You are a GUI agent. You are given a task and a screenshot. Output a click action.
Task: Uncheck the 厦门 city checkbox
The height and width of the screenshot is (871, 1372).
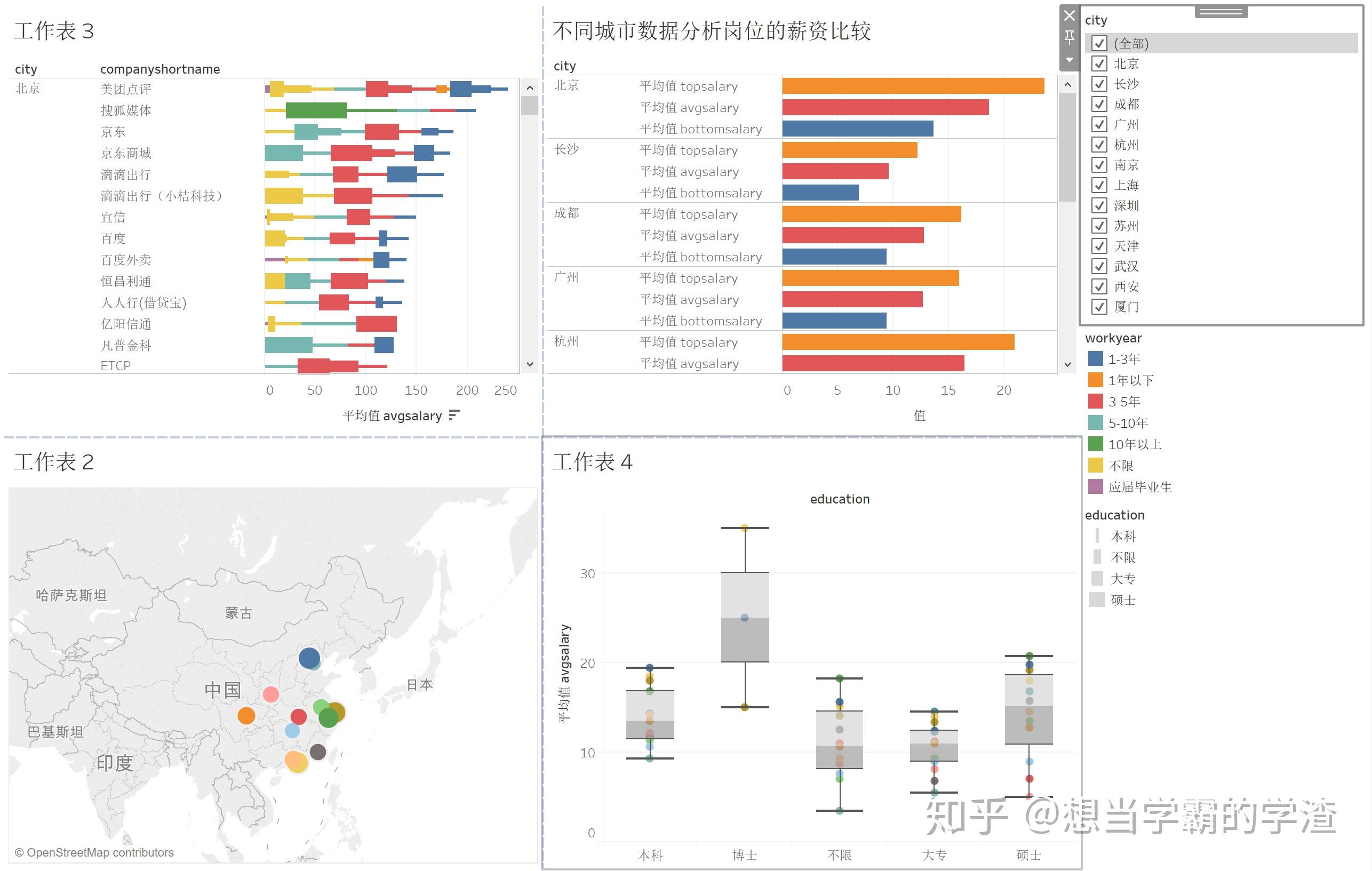point(1099,307)
